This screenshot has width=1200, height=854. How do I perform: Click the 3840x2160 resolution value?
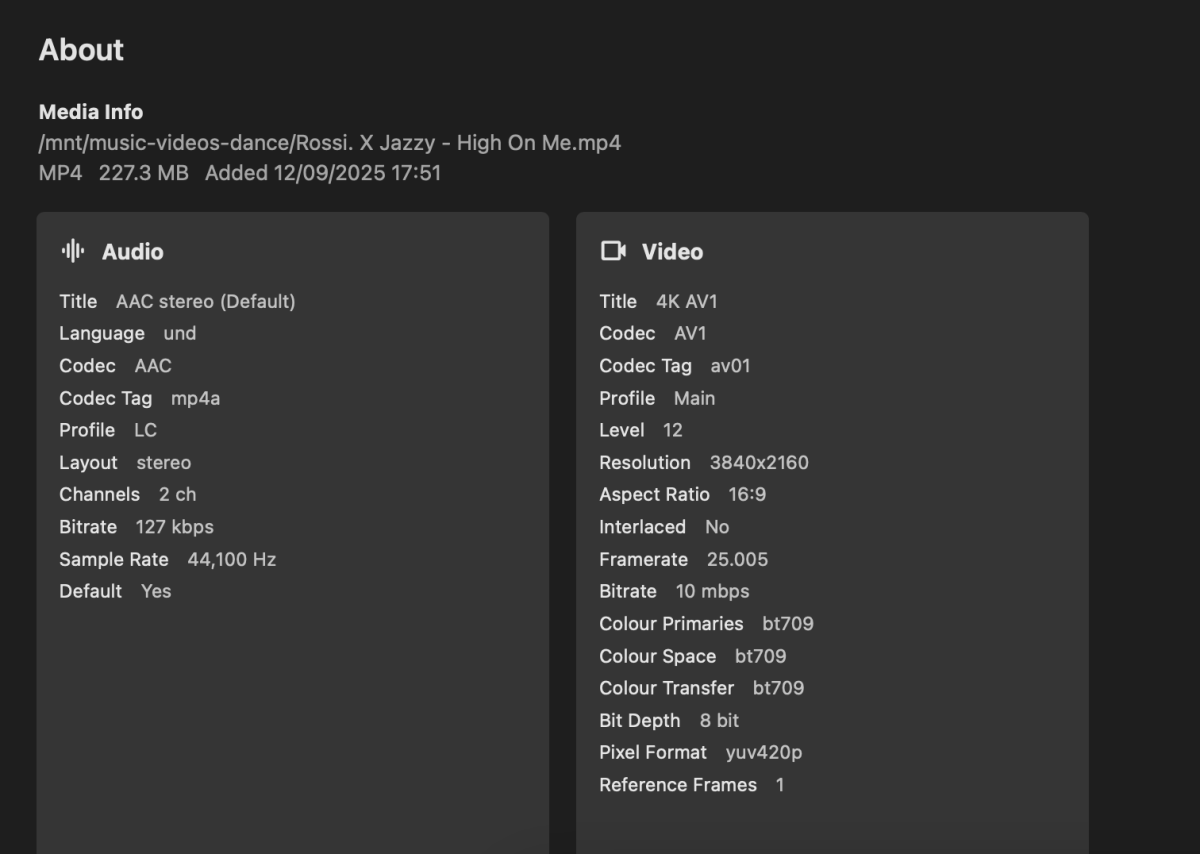pyautogui.click(x=758, y=463)
